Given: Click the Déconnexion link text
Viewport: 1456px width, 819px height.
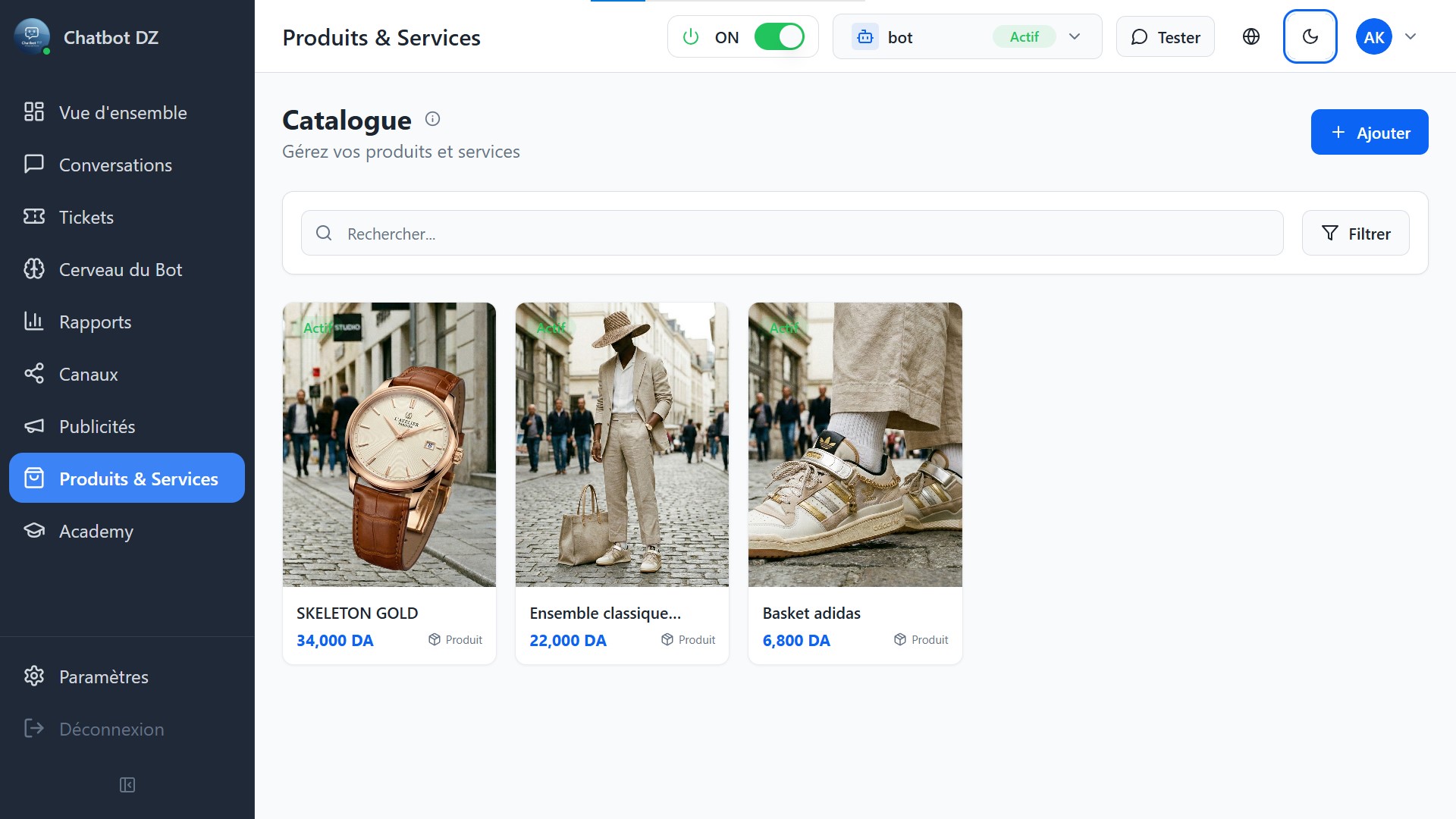Looking at the screenshot, I should [111, 729].
